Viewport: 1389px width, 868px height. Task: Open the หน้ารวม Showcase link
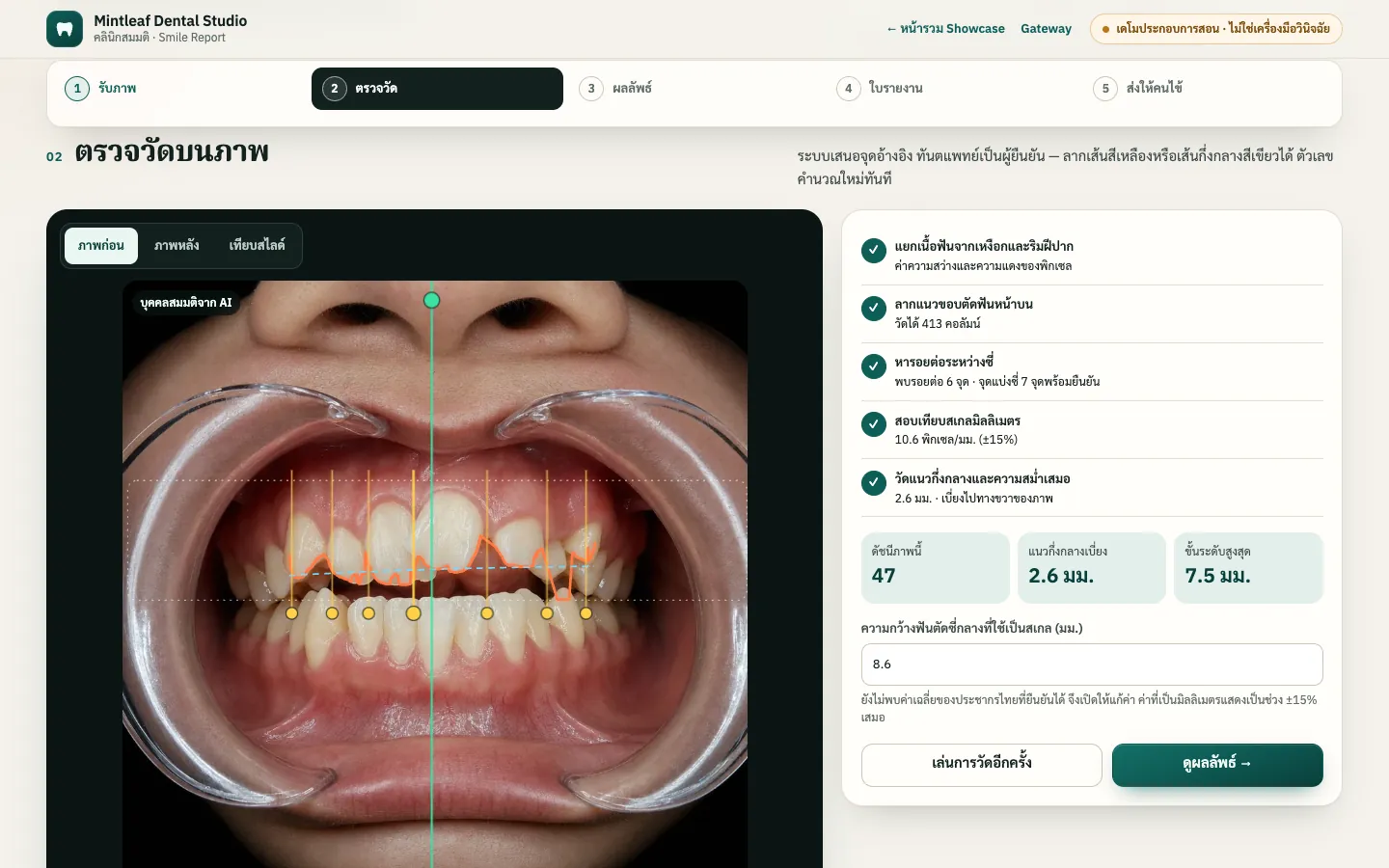click(x=945, y=29)
